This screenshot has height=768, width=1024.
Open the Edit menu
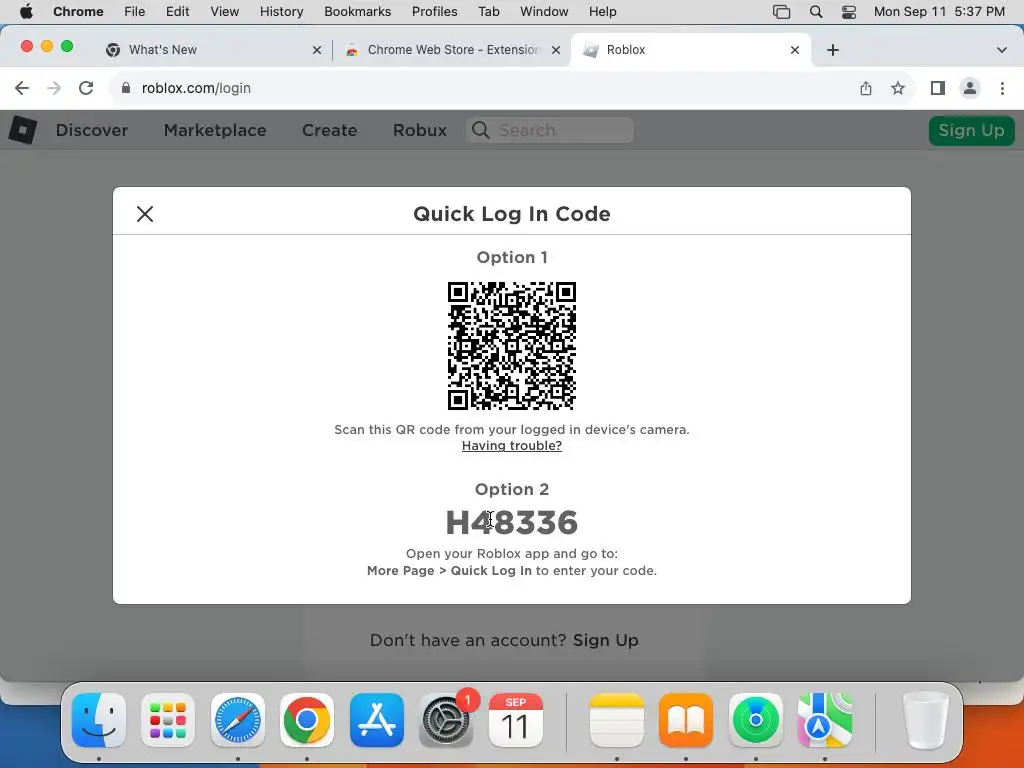[177, 12]
